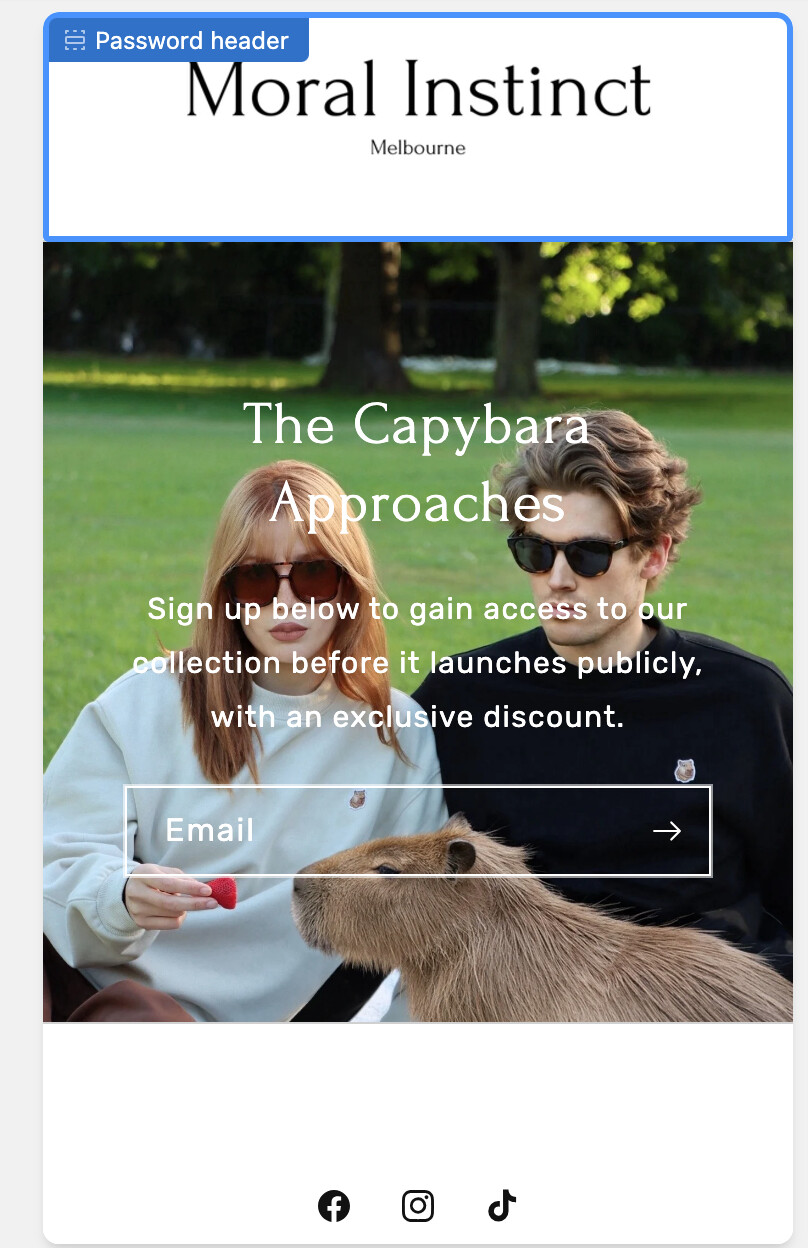
Task: Click the section icon beside Password header
Action: point(75,40)
